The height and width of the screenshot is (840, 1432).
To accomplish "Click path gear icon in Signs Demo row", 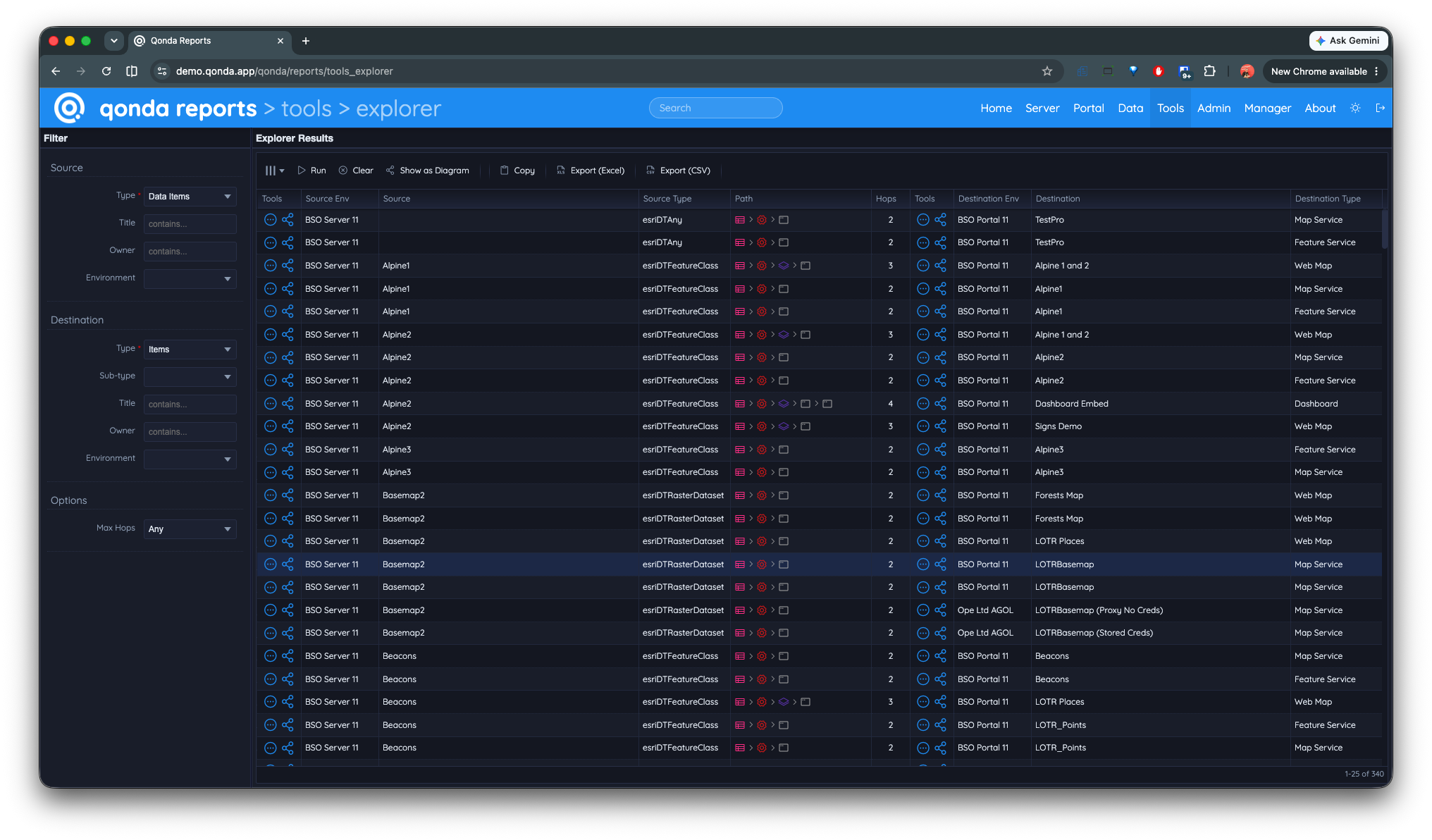I will (x=762, y=426).
